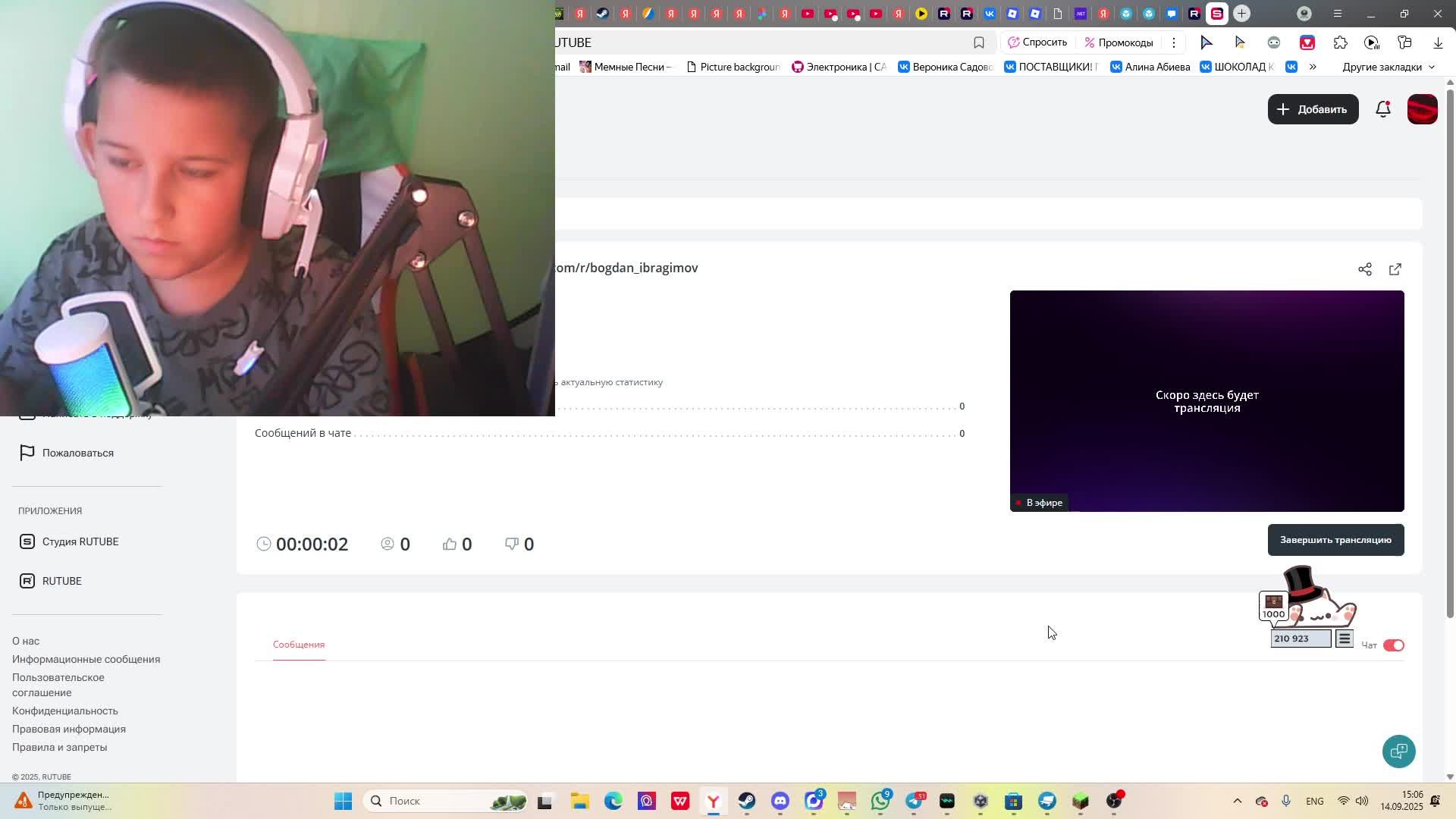This screenshot has height=819, width=1456.
Task: Open Студия RUTUBE from the sidebar
Action: coord(80,541)
